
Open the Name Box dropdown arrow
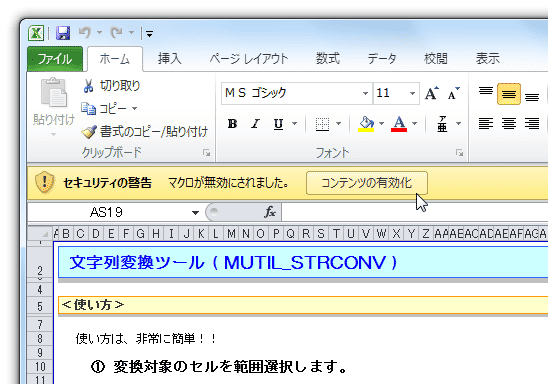point(195,212)
